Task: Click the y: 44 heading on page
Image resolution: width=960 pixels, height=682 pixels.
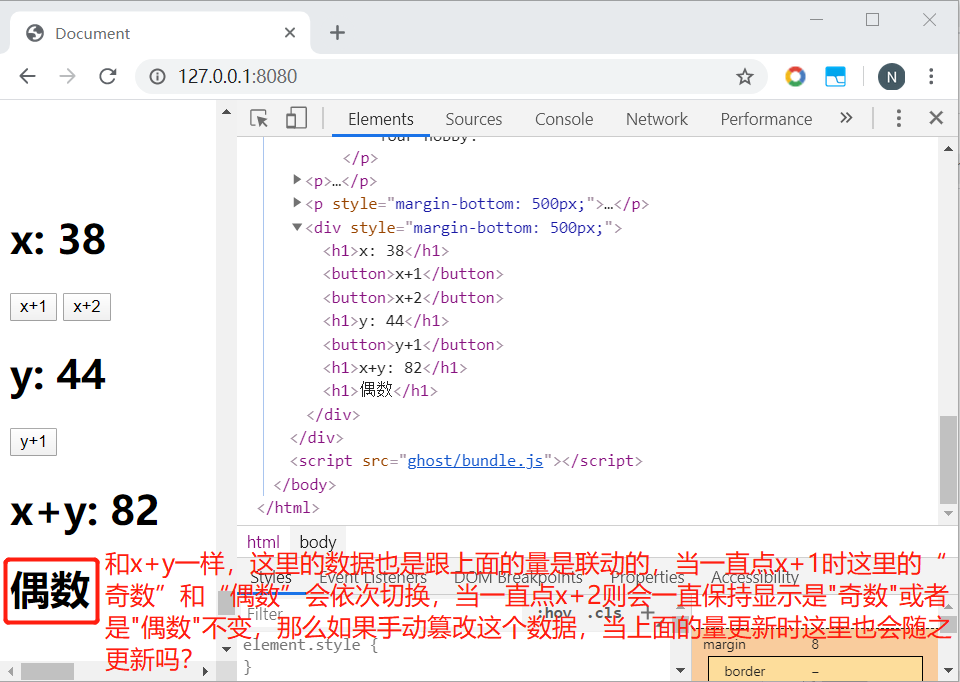Action: [58, 375]
